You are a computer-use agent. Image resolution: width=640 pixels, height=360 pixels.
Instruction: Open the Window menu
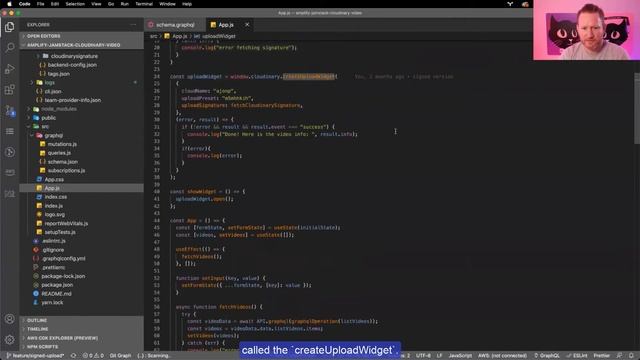167,4
